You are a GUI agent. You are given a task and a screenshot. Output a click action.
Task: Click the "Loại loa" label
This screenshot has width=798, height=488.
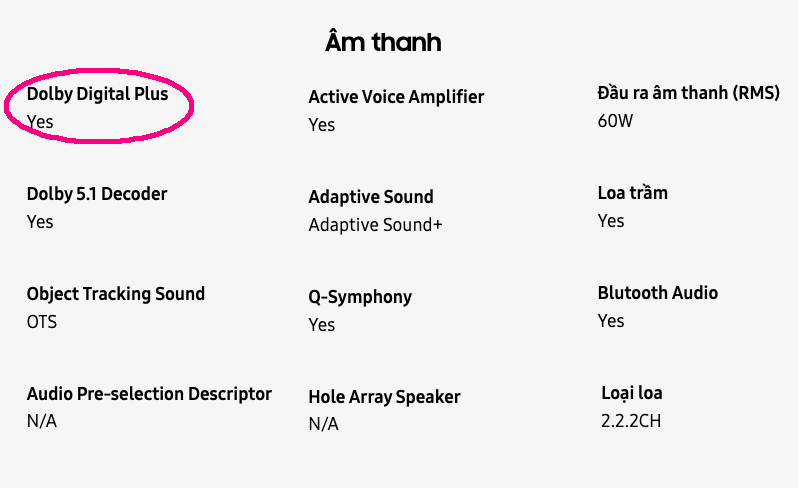coord(632,393)
